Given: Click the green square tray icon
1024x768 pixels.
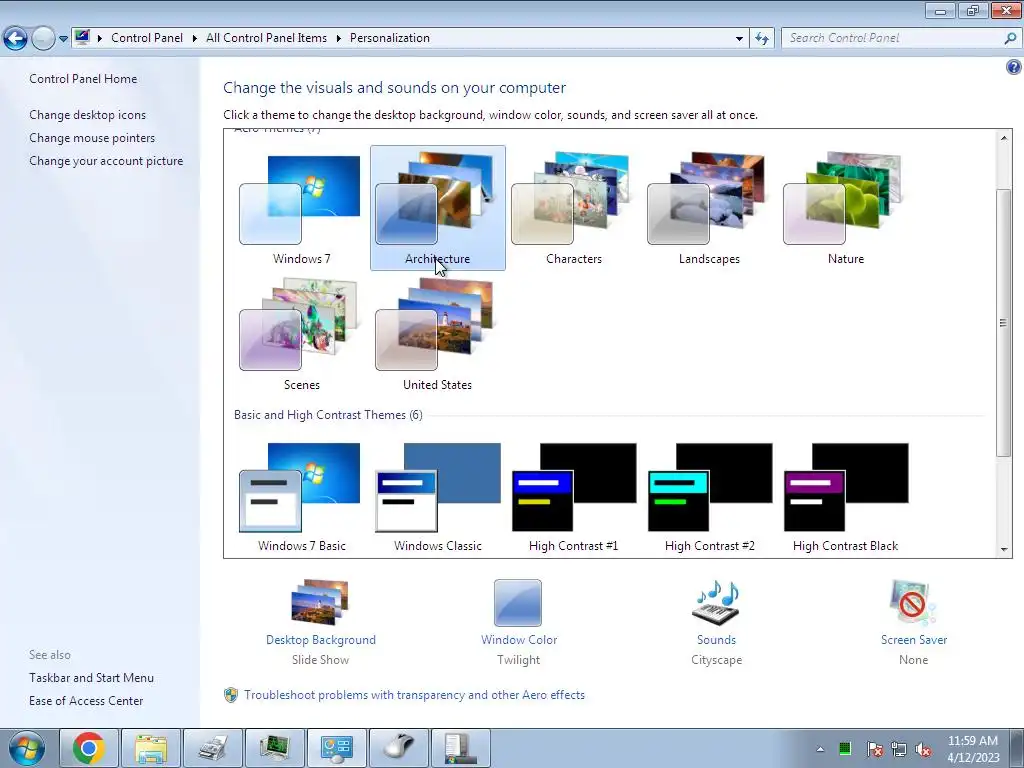Looking at the screenshot, I should [845, 748].
